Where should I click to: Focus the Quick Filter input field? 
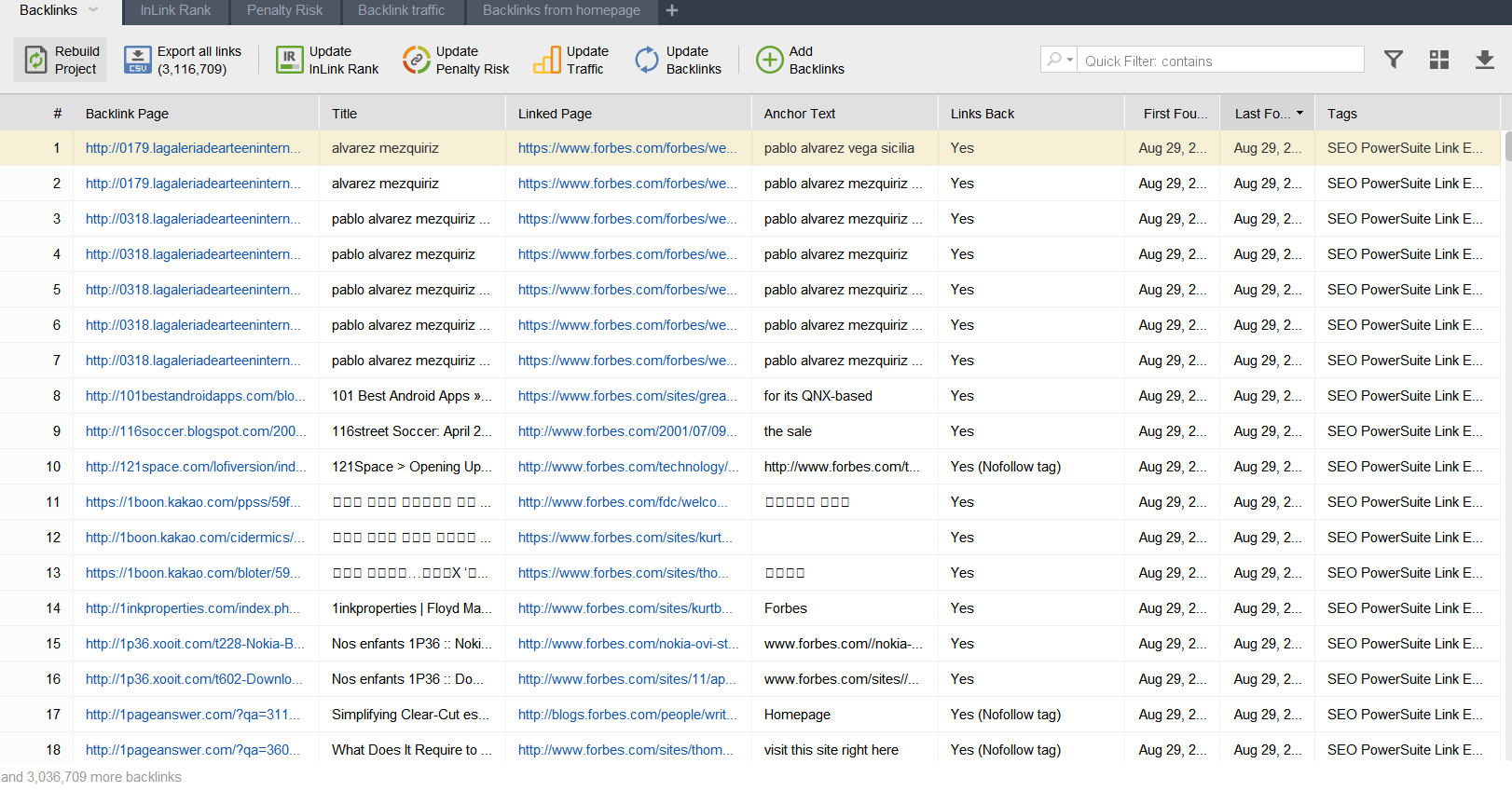[1219, 61]
